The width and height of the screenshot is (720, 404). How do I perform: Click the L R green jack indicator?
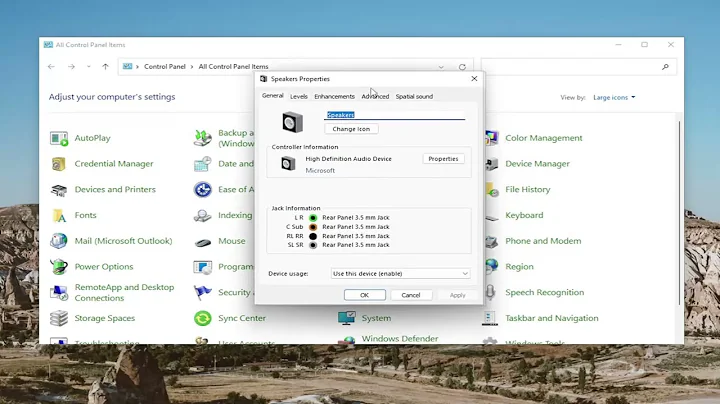tap(313, 218)
